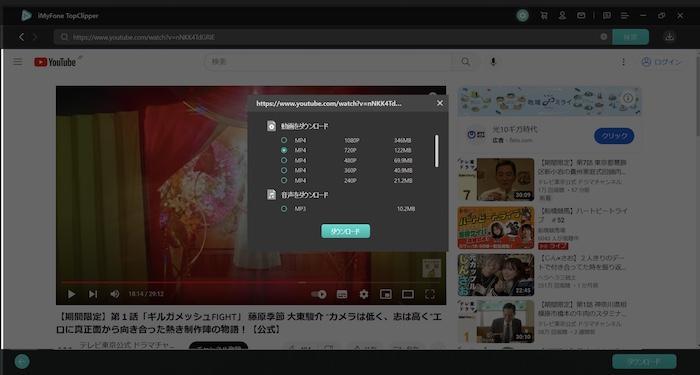Screen dimensions: 700x375
Task: Switch to miniplayer mode
Action: 386,294
